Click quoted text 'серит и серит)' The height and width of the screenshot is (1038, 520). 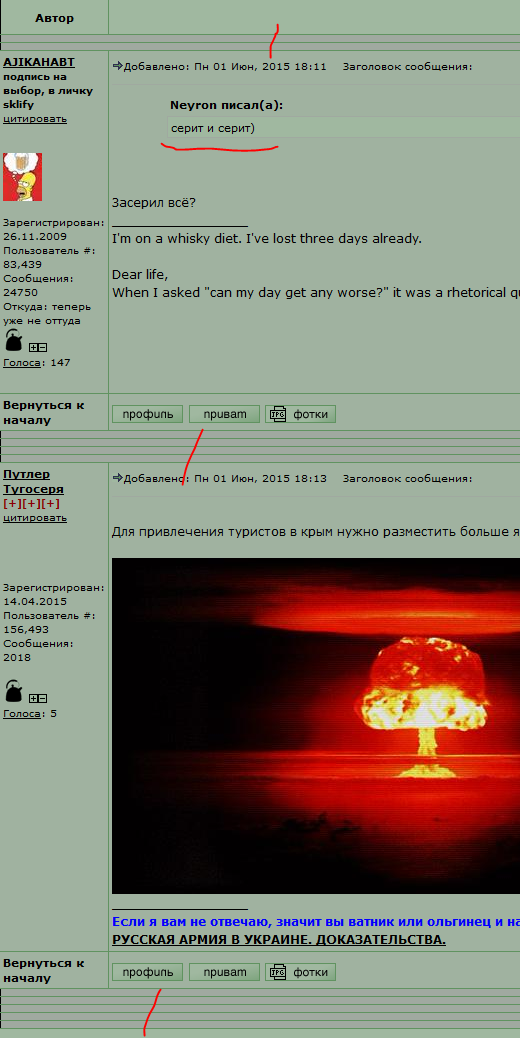[x=212, y=128]
